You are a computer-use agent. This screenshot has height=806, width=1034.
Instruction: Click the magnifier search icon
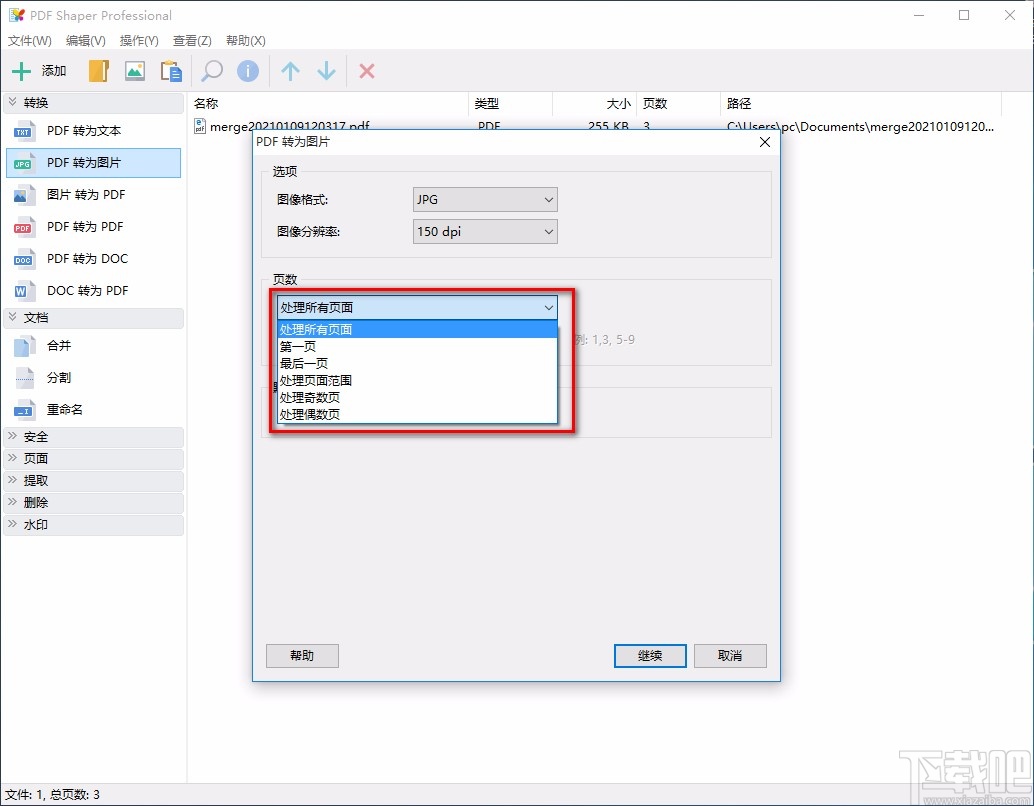point(211,71)
